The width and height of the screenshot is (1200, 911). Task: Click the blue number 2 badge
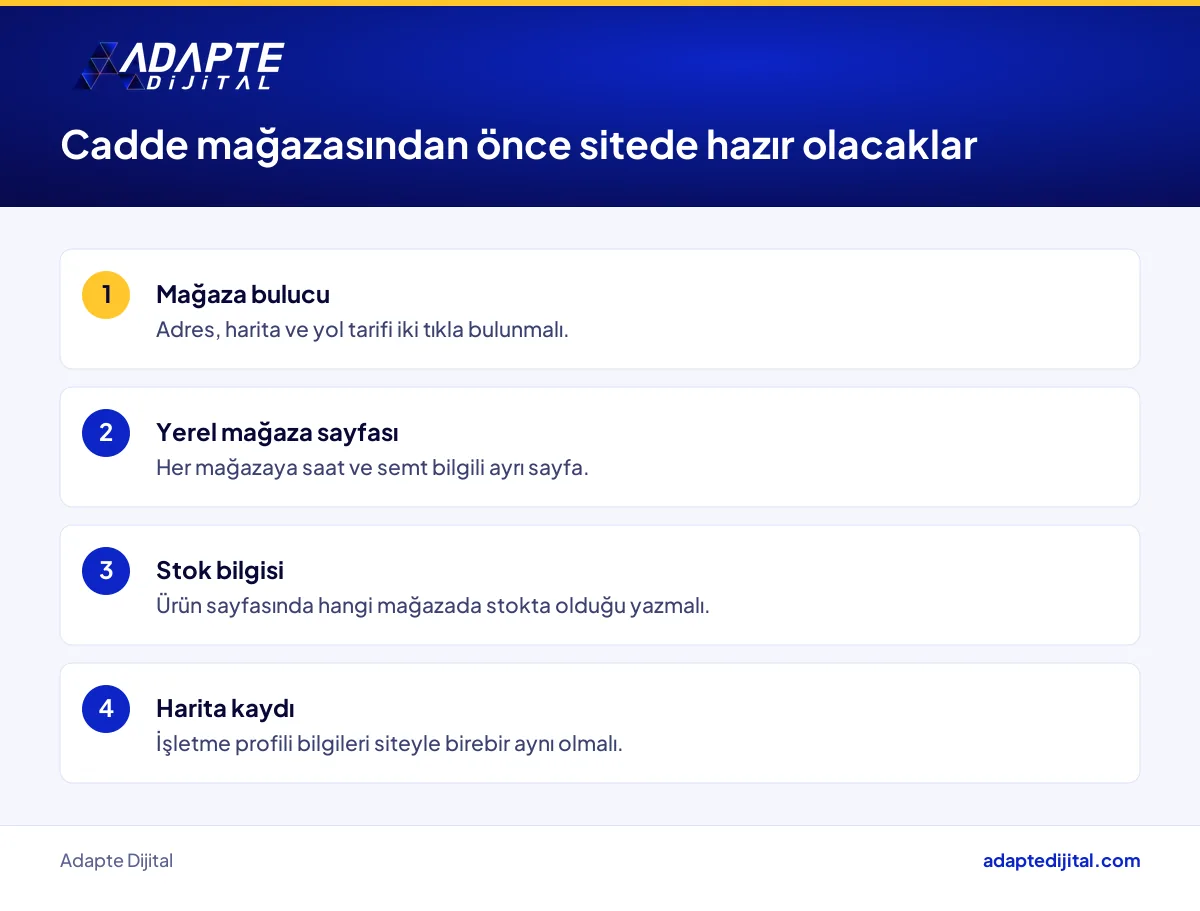point(106,433)
